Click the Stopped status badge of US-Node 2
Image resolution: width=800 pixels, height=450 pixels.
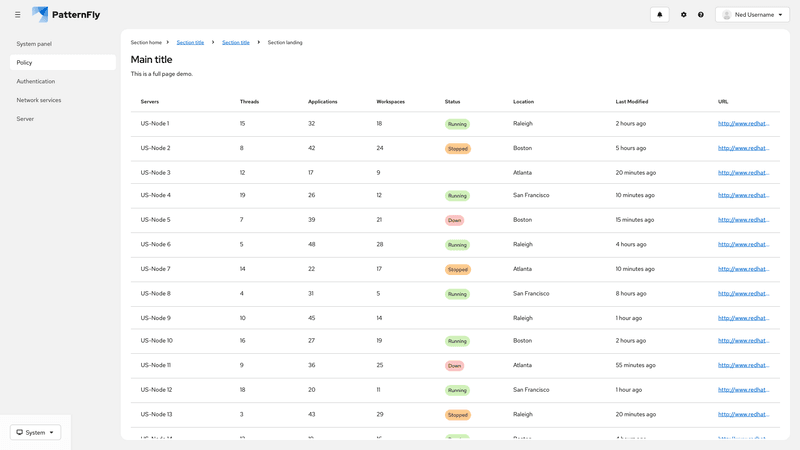[458, 148]
